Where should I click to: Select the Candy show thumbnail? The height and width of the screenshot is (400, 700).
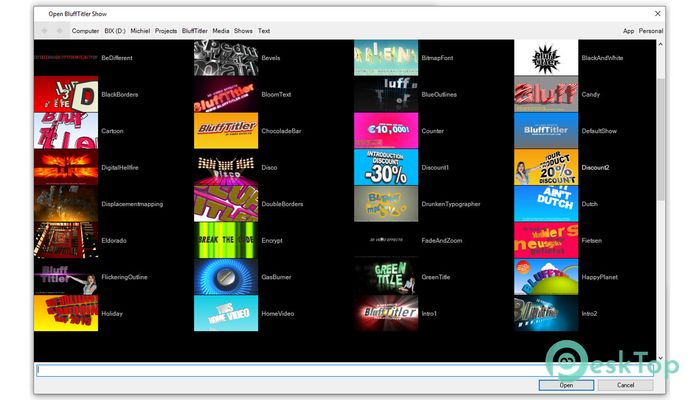546,94
